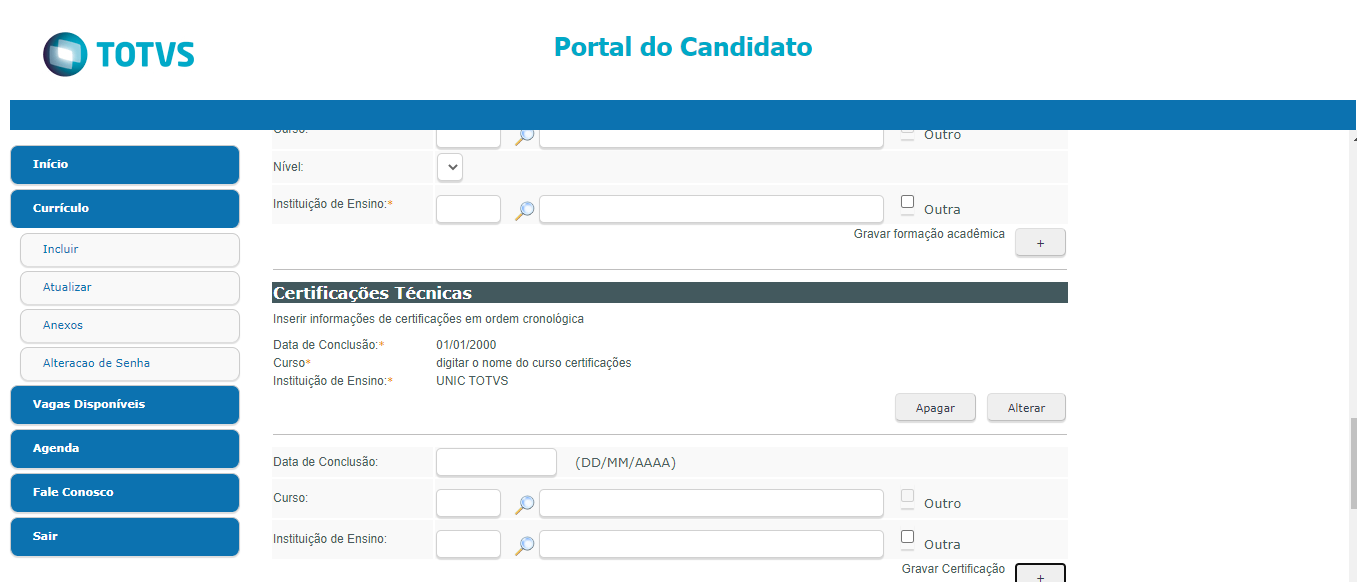
Task: Click the vertical page scrollbar thumb
Action: [1353, 464]
